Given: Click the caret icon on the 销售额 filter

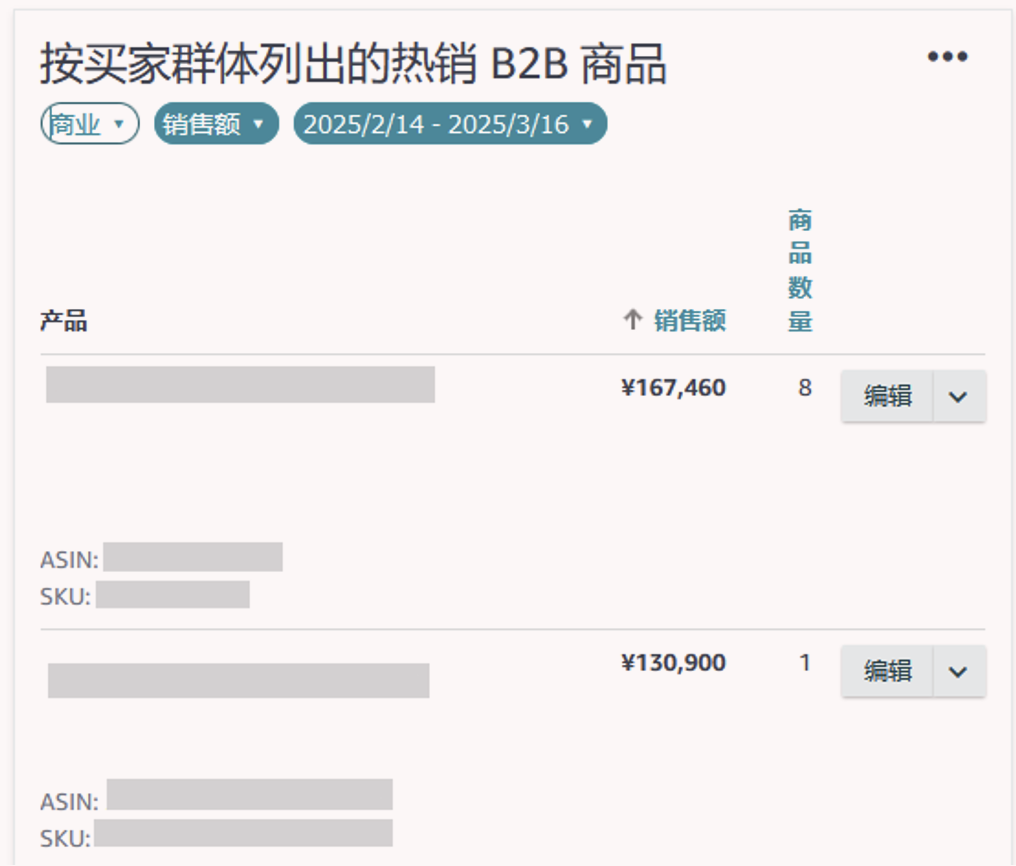Looking at the screenshot, I should click(258, 123).
